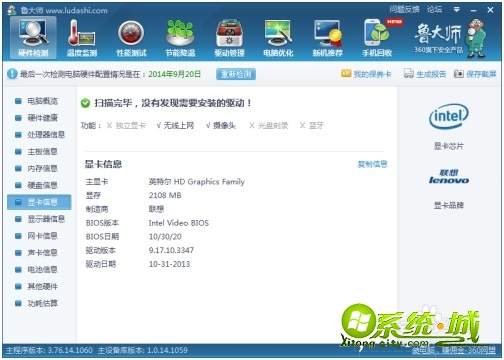The image size is (504, 360).
Task: Launch the 性能测试 performance test
Action: pyautogui.click(x=131, y=38)
